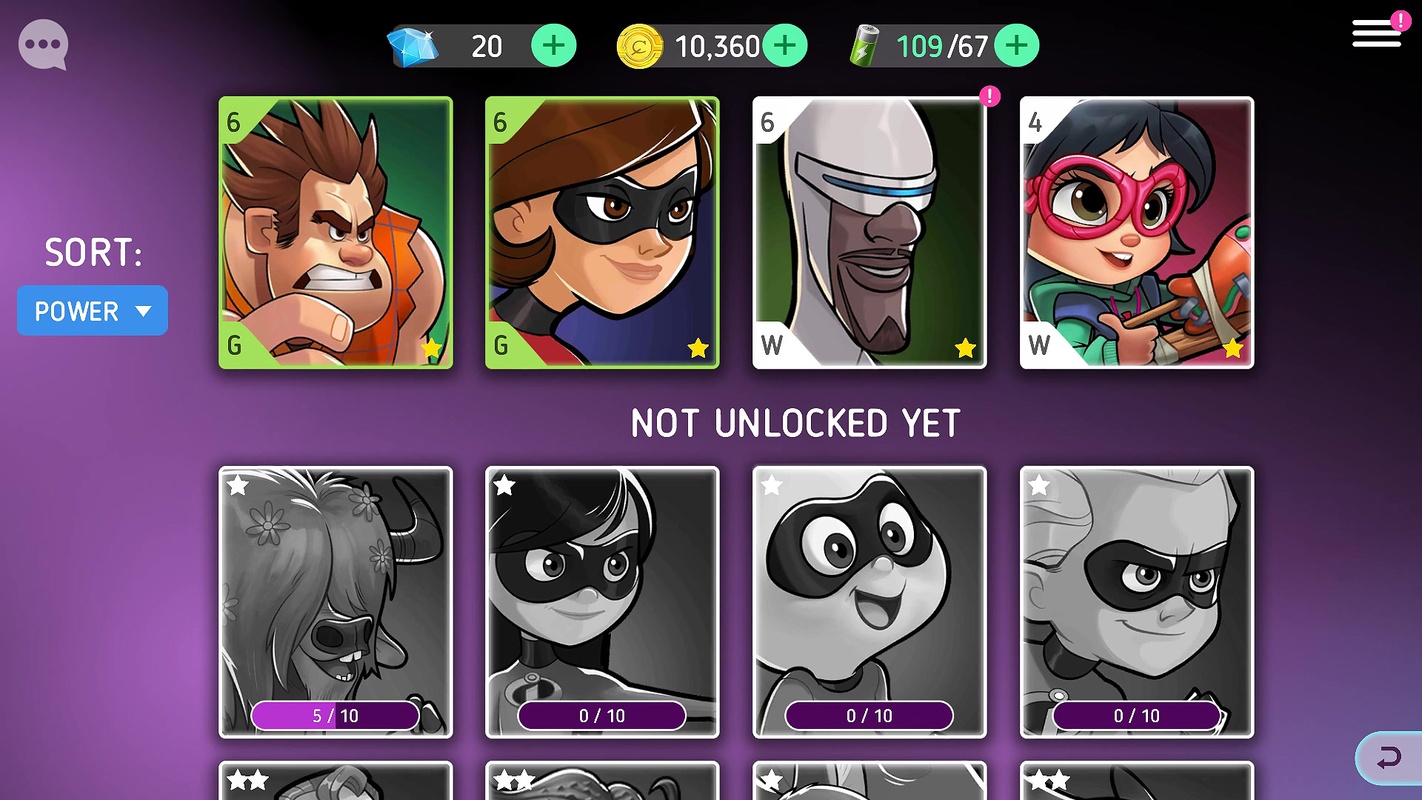
Task: Select the Wreck-It Ralph hero card
Action: [x=336, y=233]
